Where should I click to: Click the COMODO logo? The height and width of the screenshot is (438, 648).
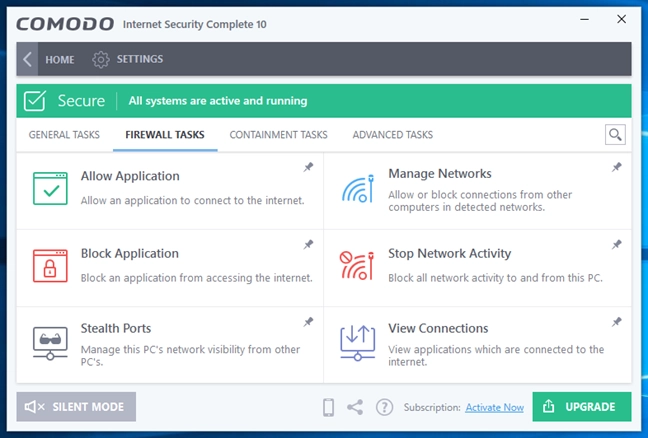click(x=65, y=24)
